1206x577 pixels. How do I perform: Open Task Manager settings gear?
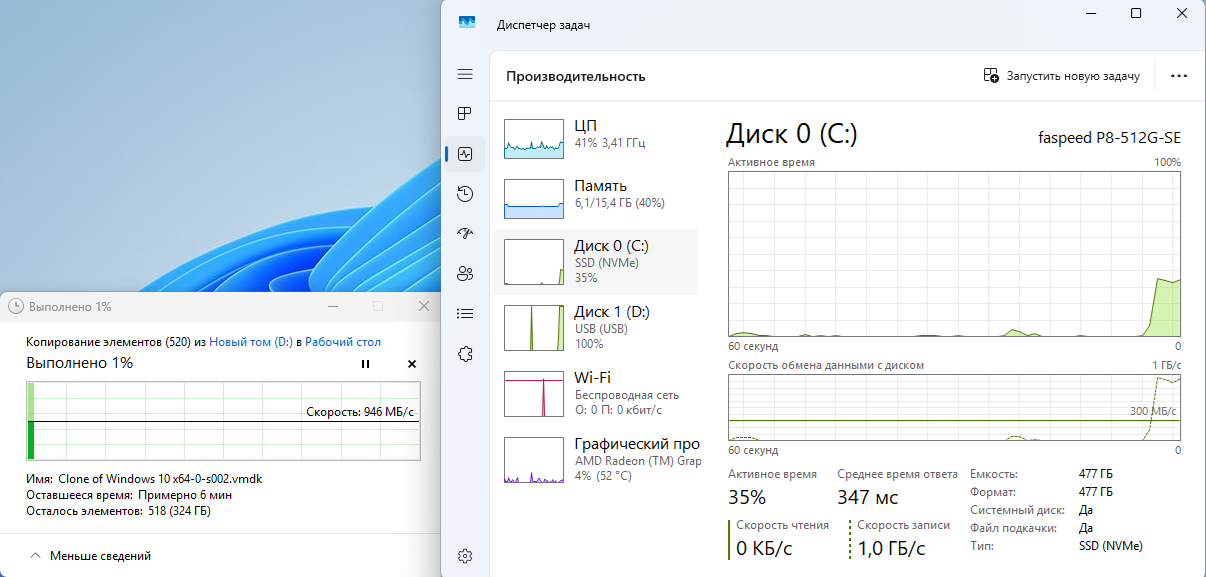[465, 556]
